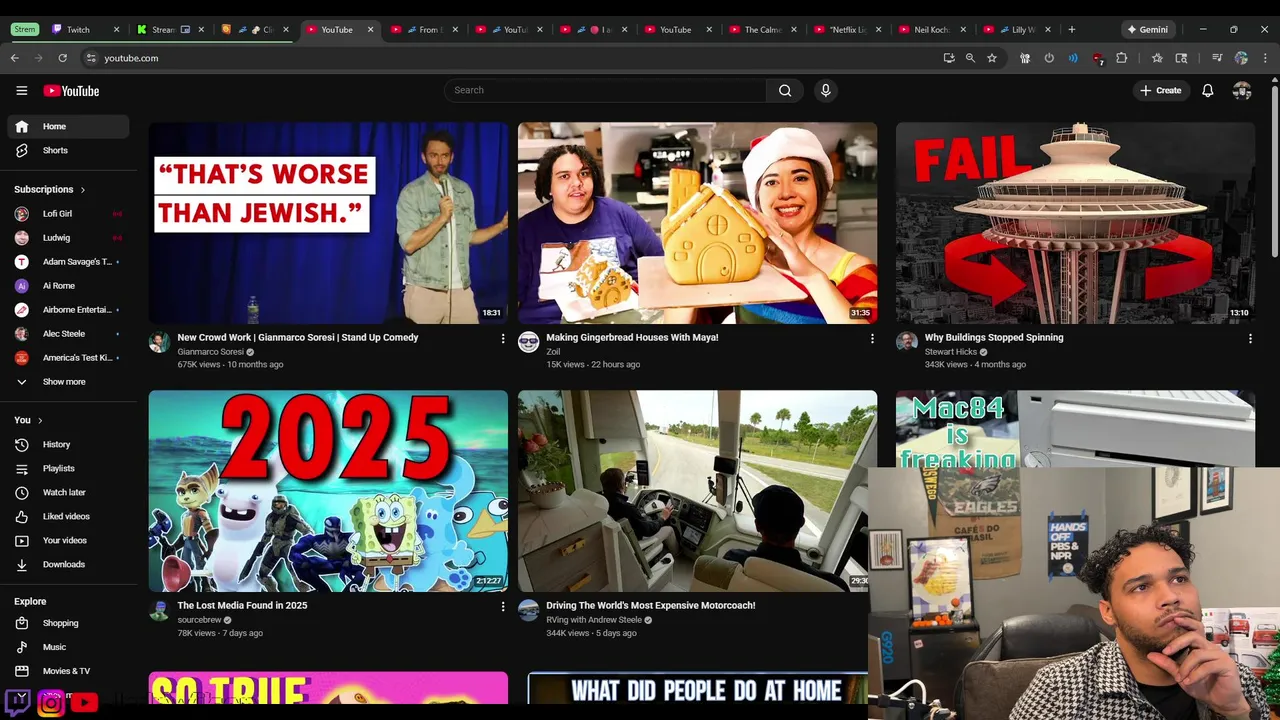Switch to the Twitch browser tab

tap(86, 29)
